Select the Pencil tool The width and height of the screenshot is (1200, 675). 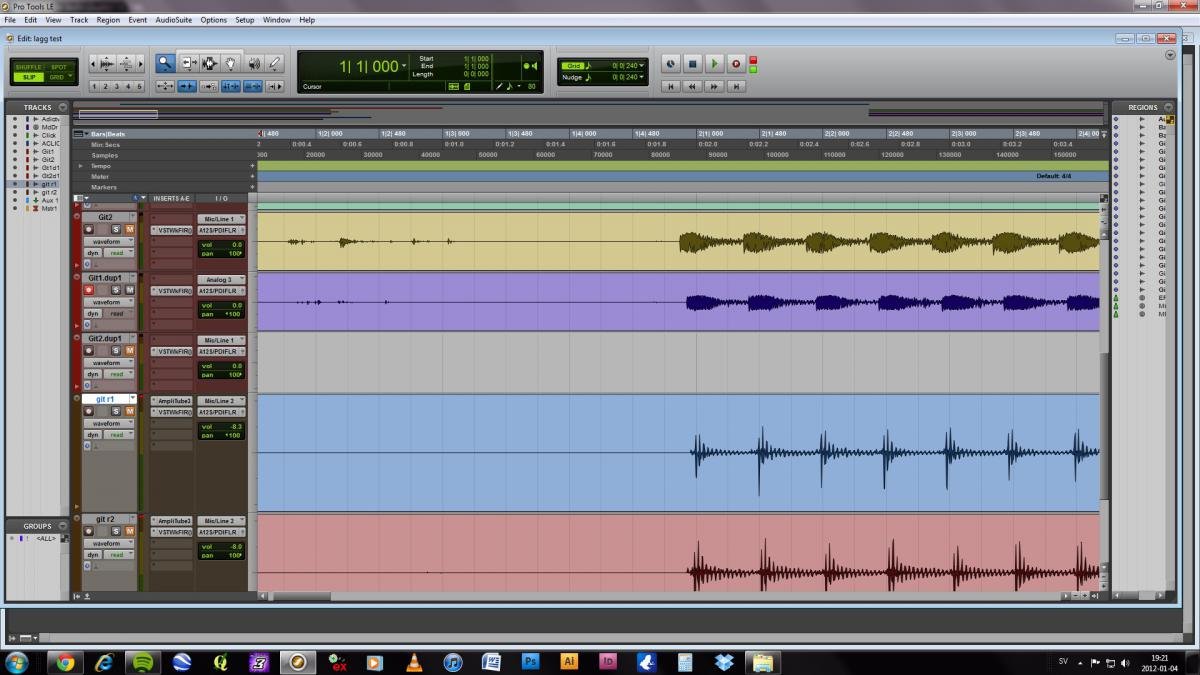pyautogui.click(x=275, y=63)
